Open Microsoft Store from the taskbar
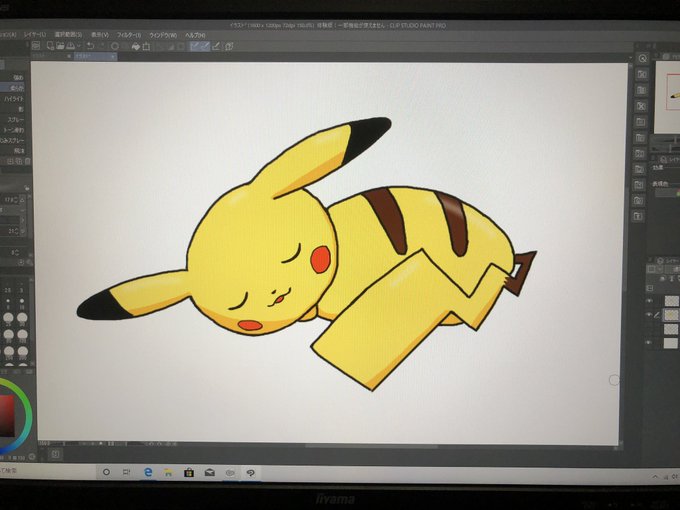The height and width of the screenshot is (510, 680). pos(189,473)
